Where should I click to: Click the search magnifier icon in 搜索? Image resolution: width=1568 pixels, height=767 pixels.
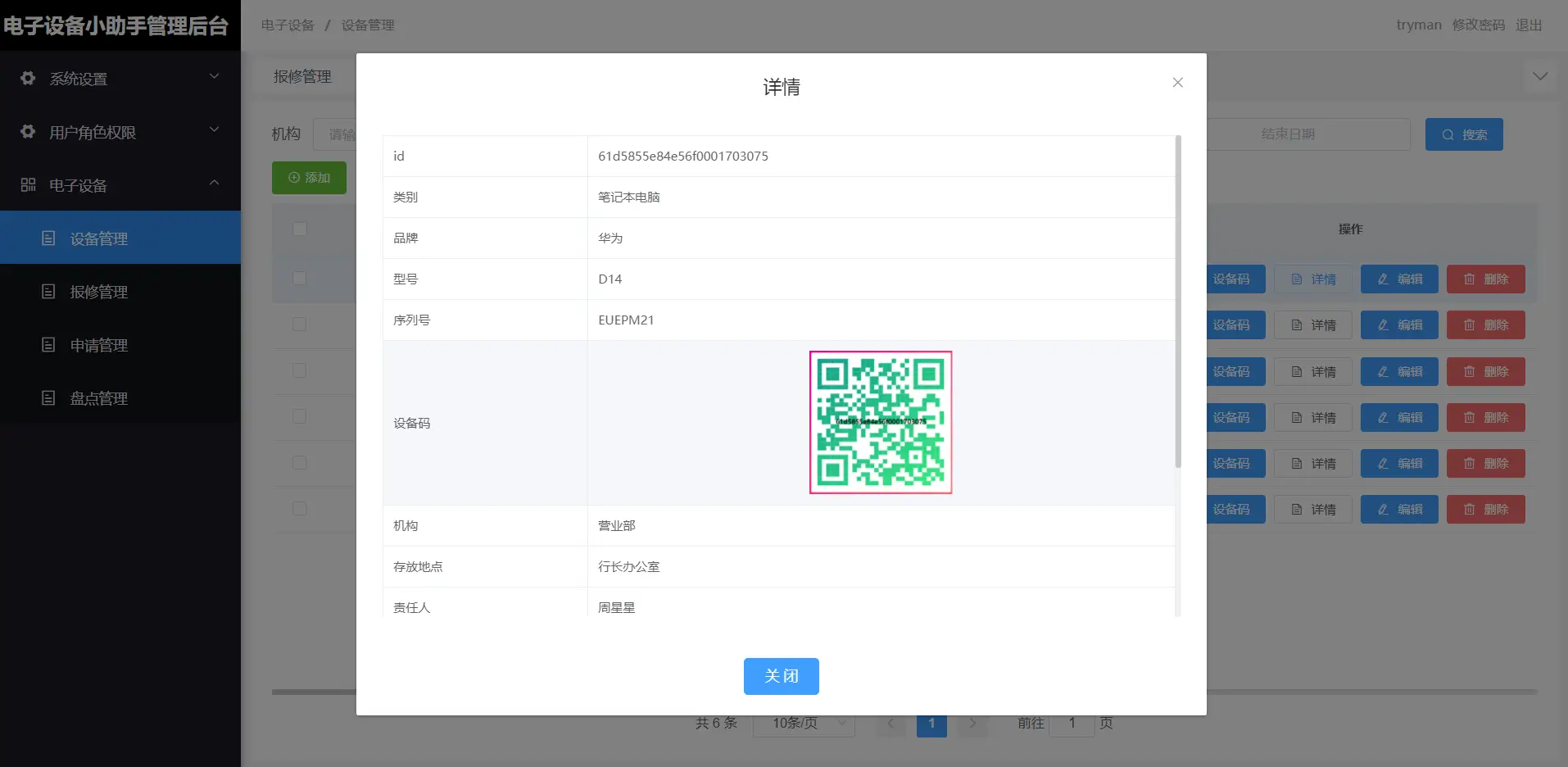click(1448, 134)
